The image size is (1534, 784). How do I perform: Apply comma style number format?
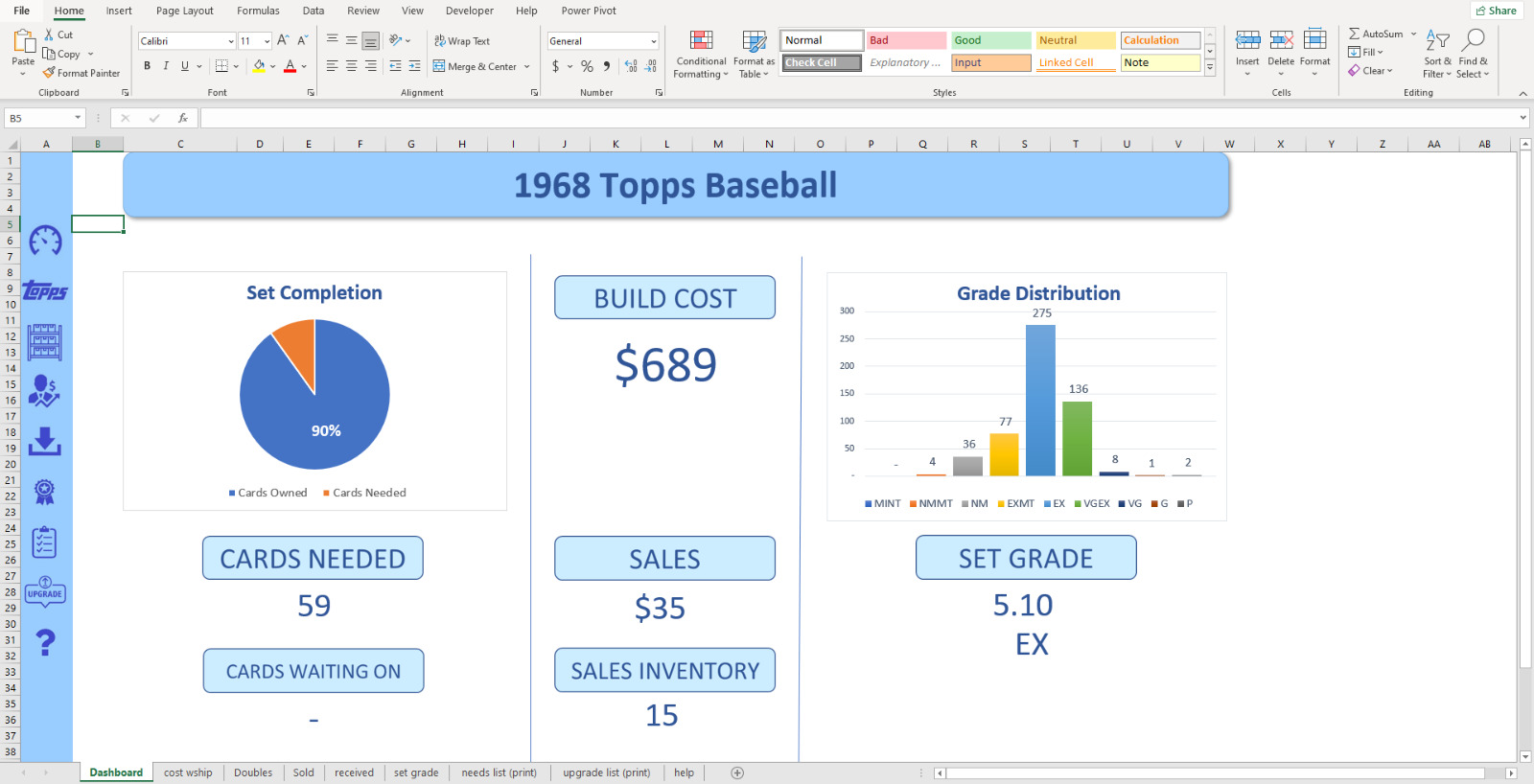tap(607, 66)
